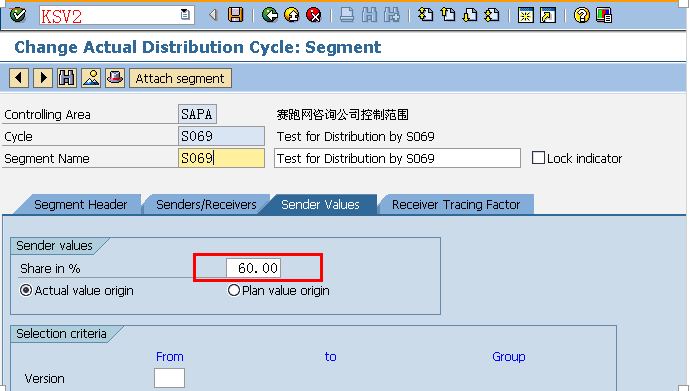
Task: Go to the previous segment arrow button
Action: coord(19,78)
